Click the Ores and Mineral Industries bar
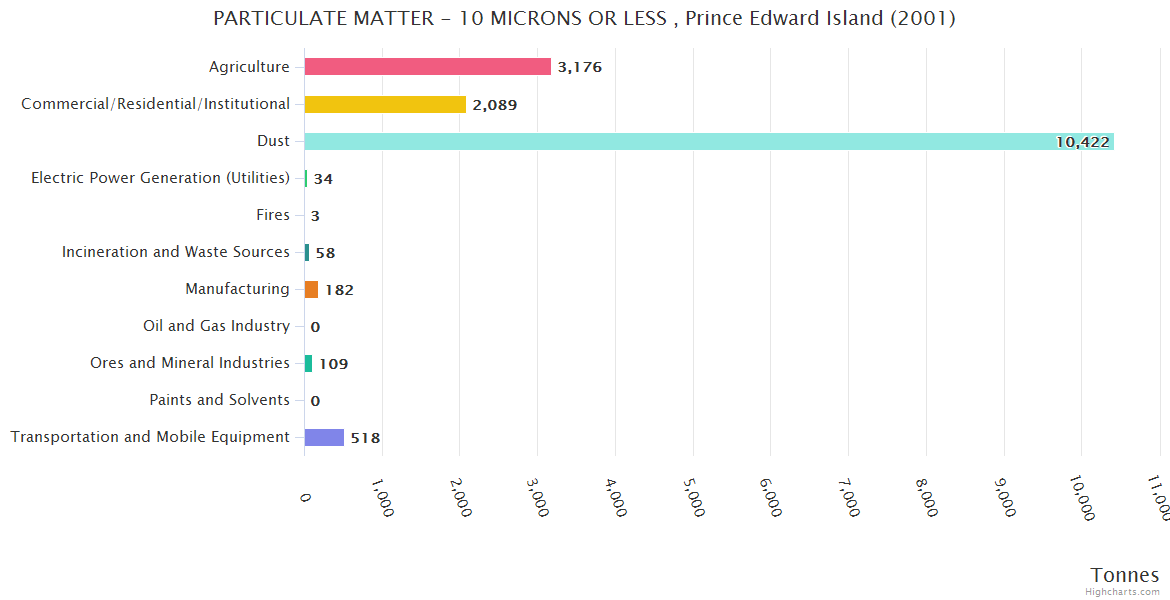Image resolution: width=1170 pixels, height=600 pixels. (308, 364)
